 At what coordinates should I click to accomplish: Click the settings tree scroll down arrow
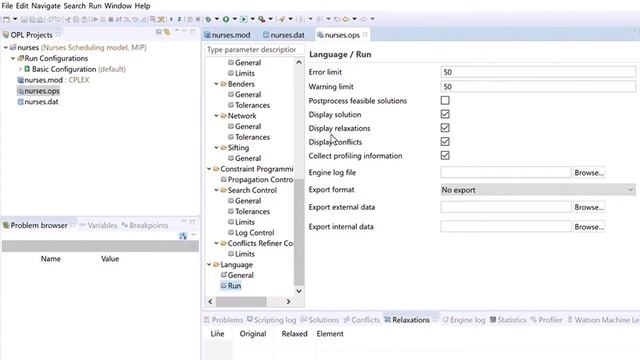click(x=299, y=291)
